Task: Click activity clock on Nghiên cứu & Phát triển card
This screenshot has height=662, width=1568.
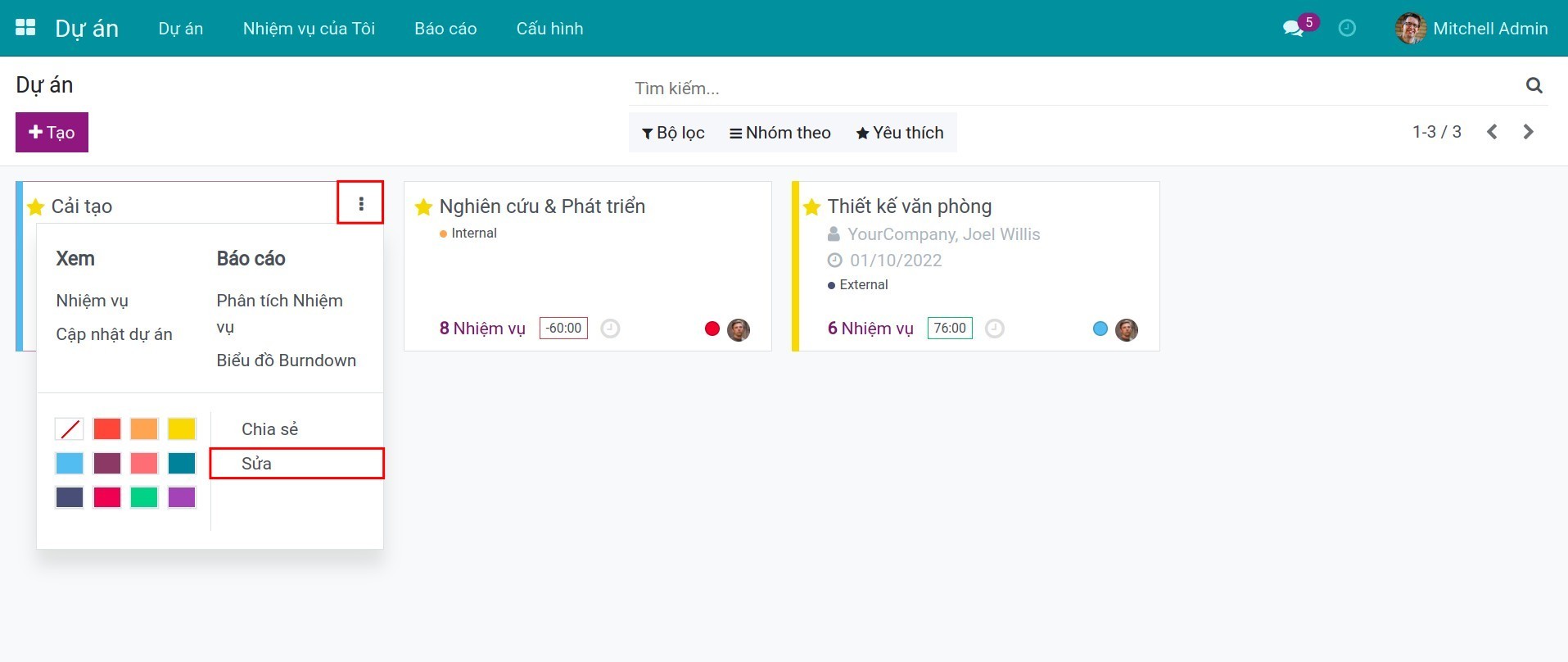Action: click(610, 329)
